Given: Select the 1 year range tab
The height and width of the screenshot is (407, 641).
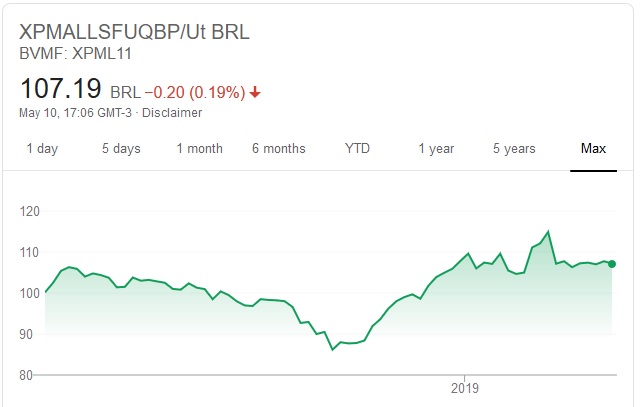Looking at the screenshot, I should pos(436,149).
